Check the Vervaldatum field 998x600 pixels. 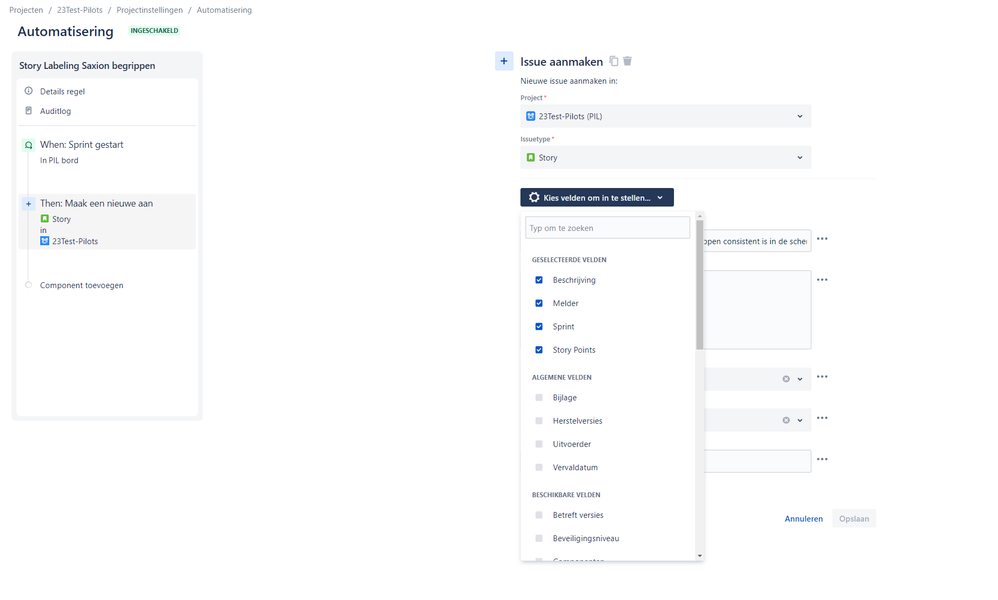pos(539,467)
